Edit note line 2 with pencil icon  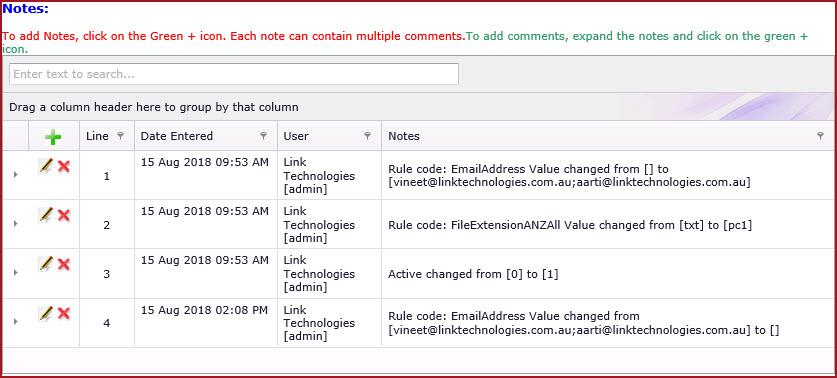point(46,215)
